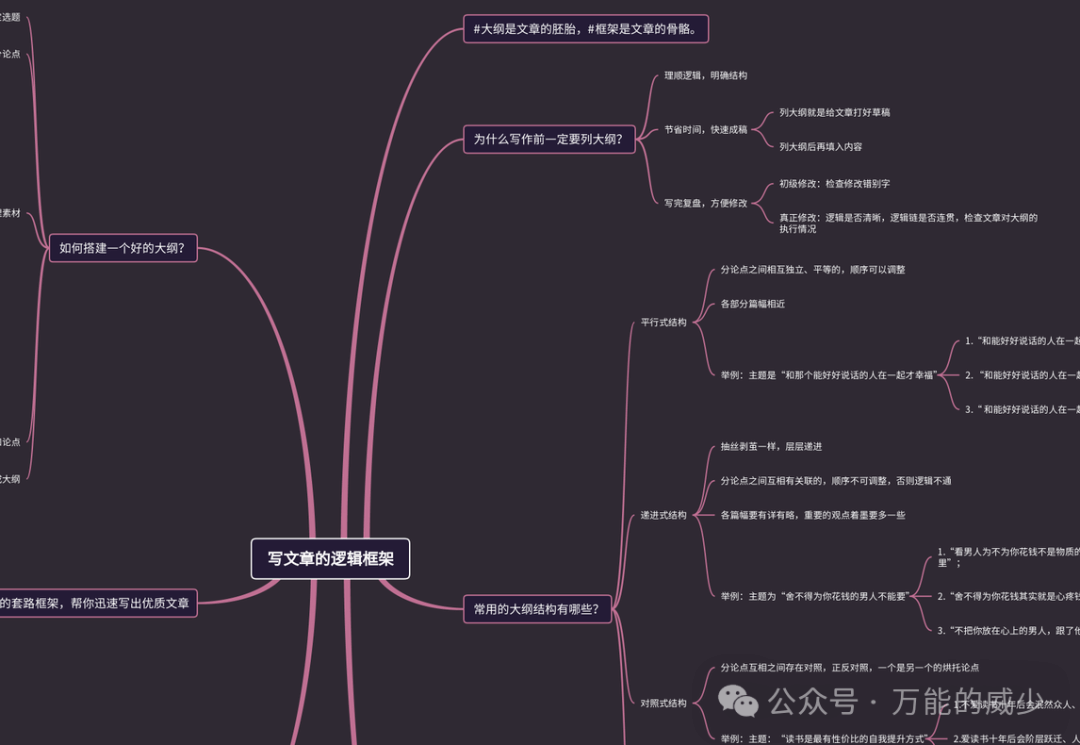This screenshot has height=745, width=1080.
Task: Click the text 抽丝剥茧一样，层层递进
Action: (x=771, y=447)
